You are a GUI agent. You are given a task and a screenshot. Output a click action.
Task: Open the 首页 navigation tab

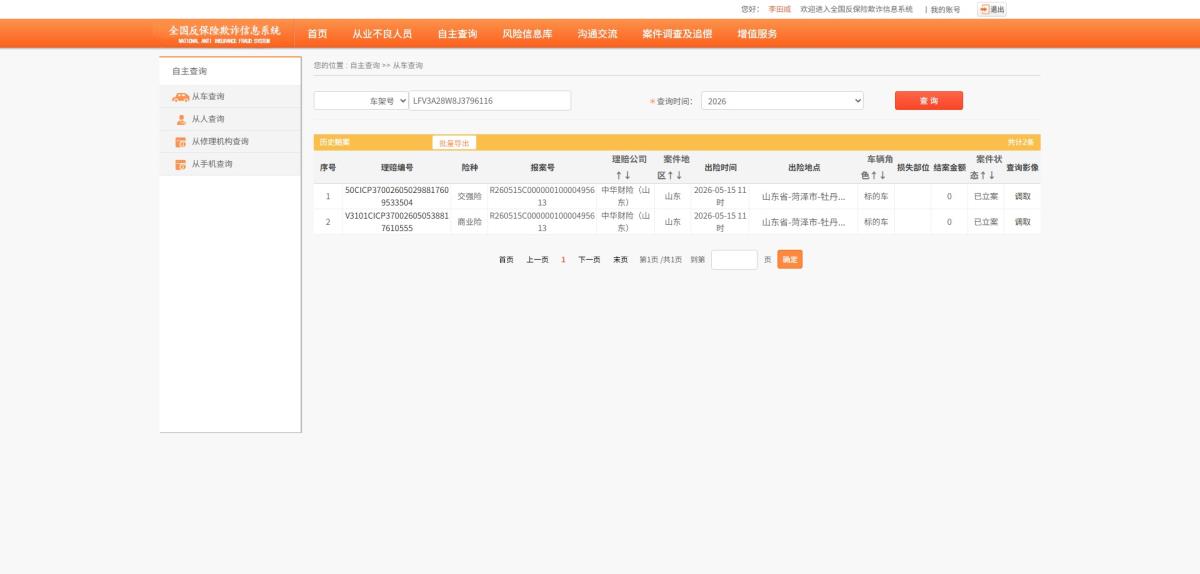click(x=317, y=33)
